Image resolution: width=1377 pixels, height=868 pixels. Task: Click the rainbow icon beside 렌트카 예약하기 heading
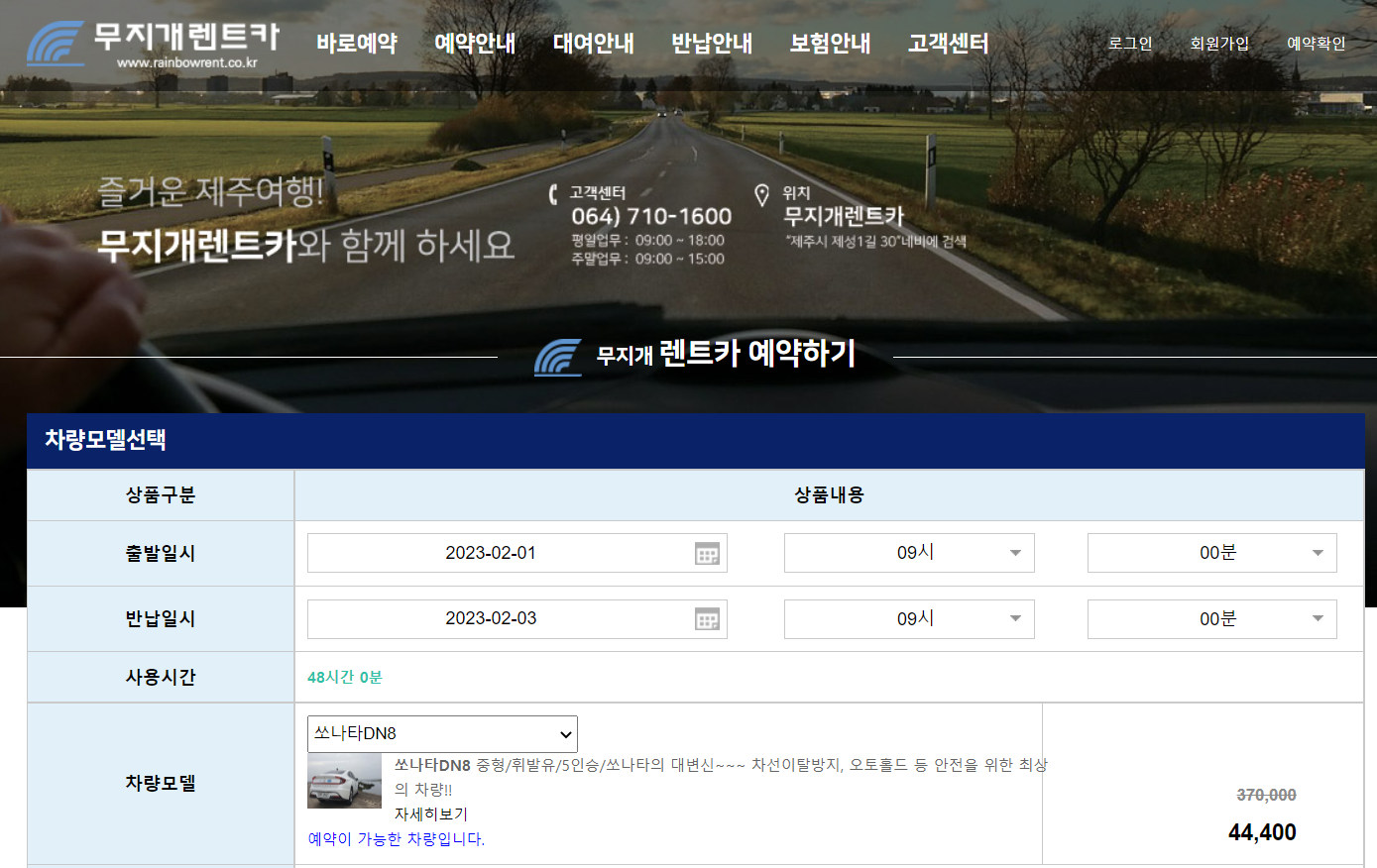tap(557, 358)
